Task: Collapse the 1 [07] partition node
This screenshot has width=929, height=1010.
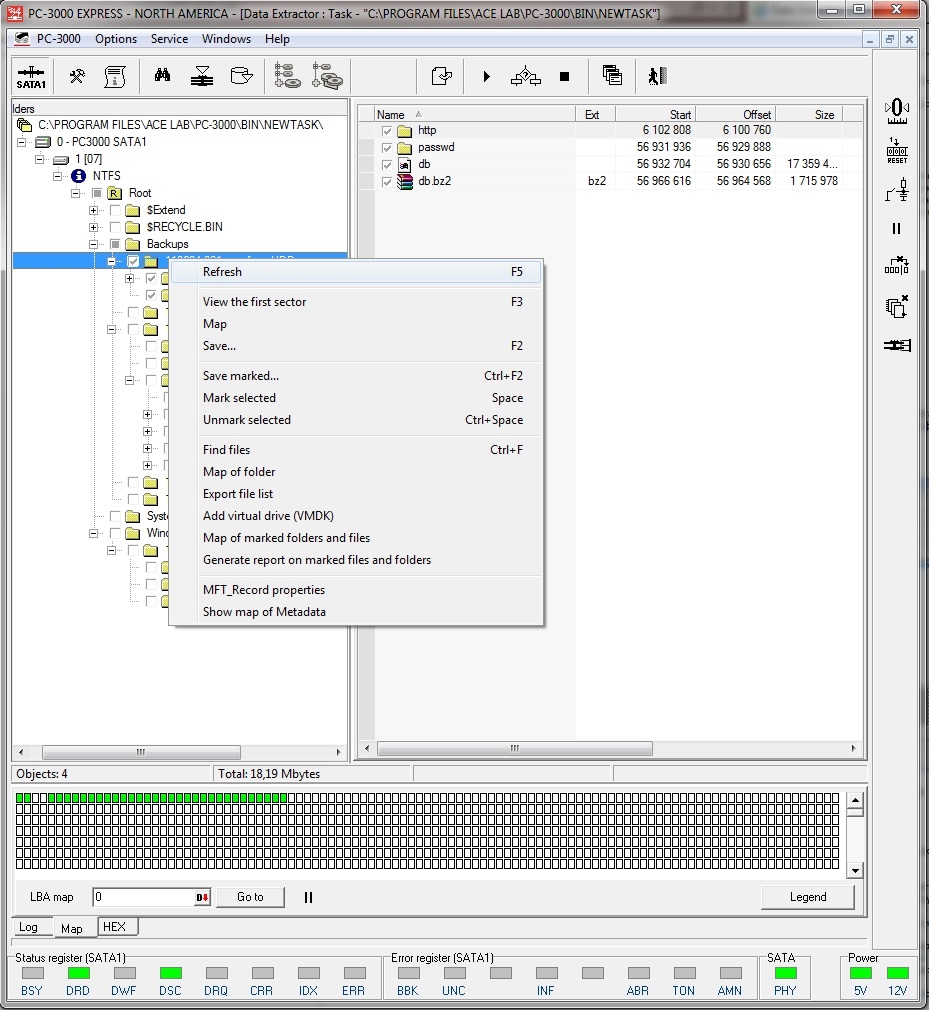Action: tap(39, 159)
